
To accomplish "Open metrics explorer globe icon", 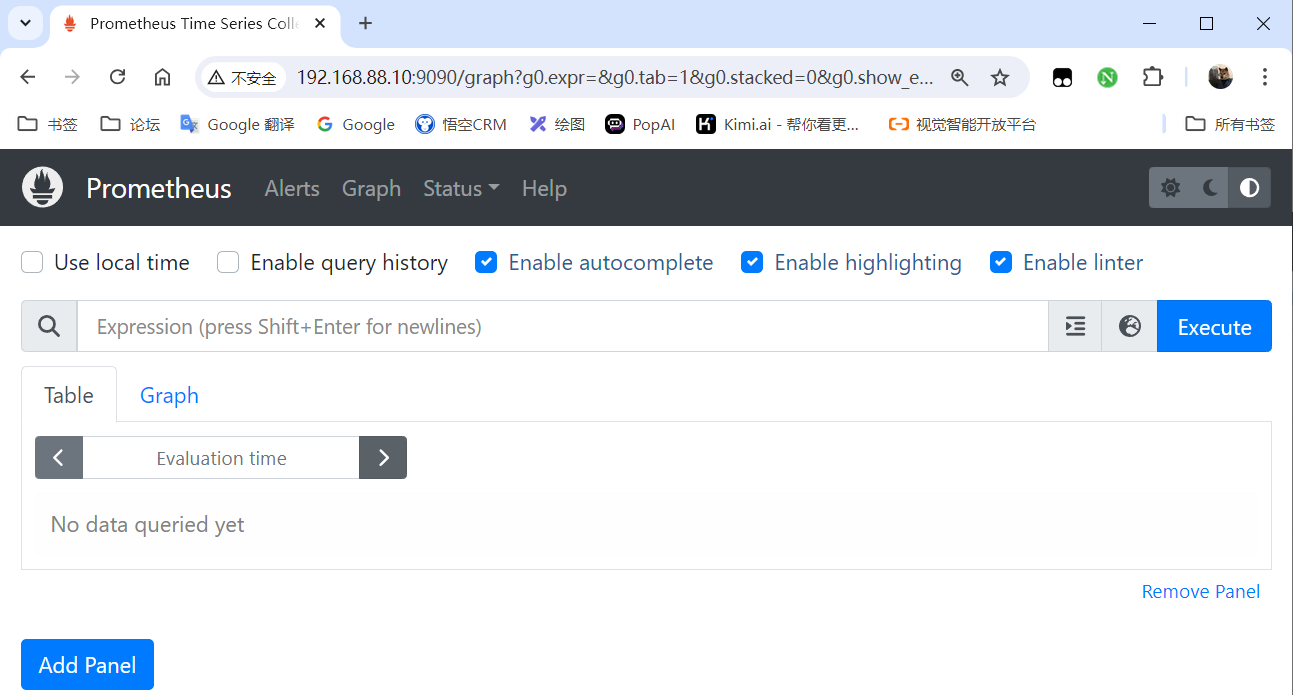I will (1130, 326).
